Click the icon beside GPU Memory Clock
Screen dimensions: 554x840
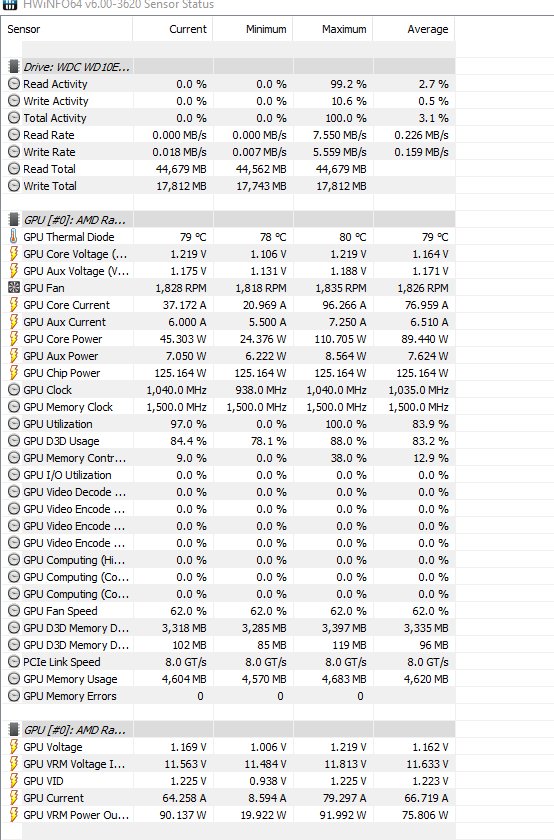tap(13, 407)
